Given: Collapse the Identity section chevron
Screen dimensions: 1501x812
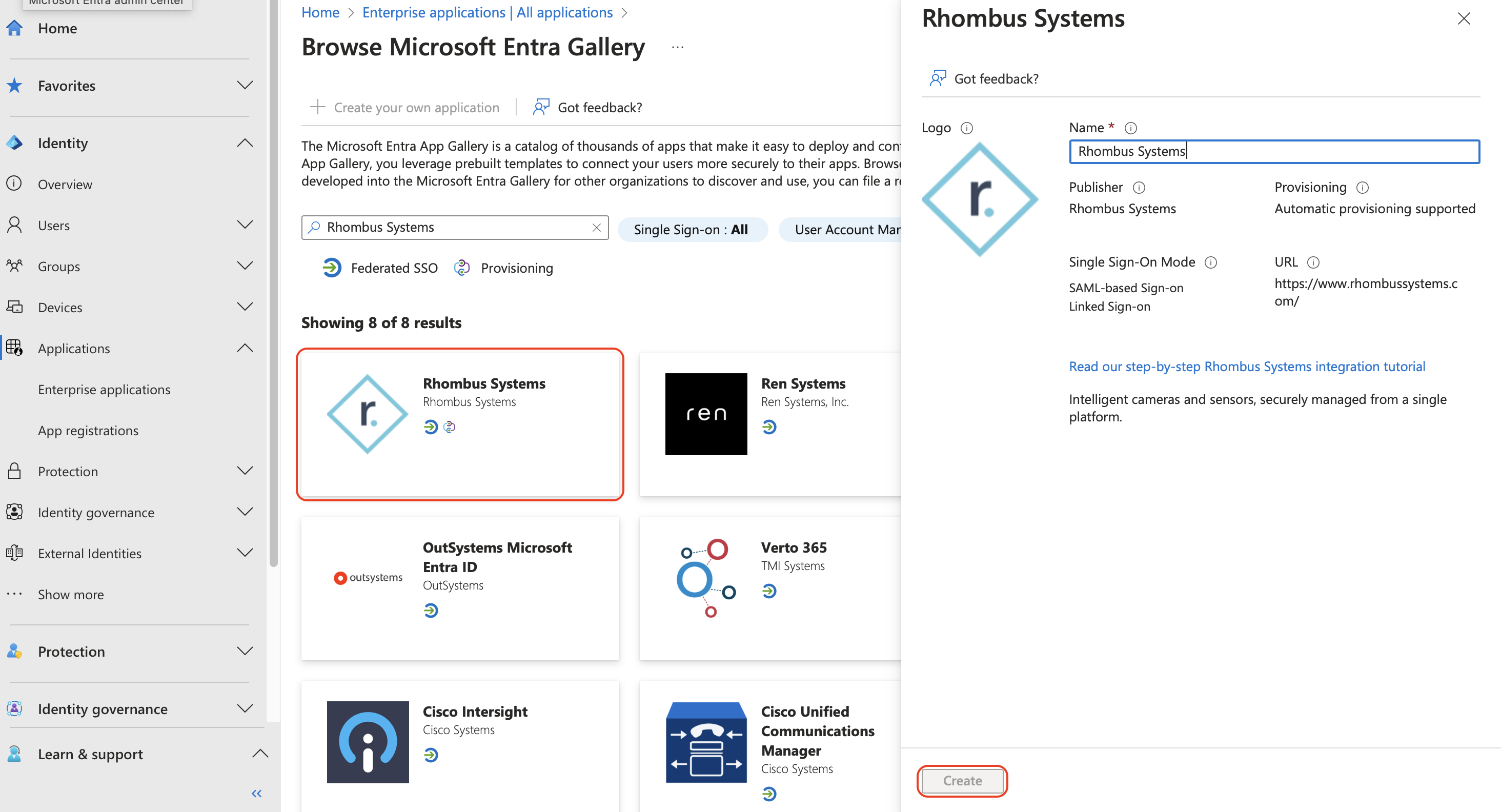Looking at the screenshot, I should pos(246,143).
